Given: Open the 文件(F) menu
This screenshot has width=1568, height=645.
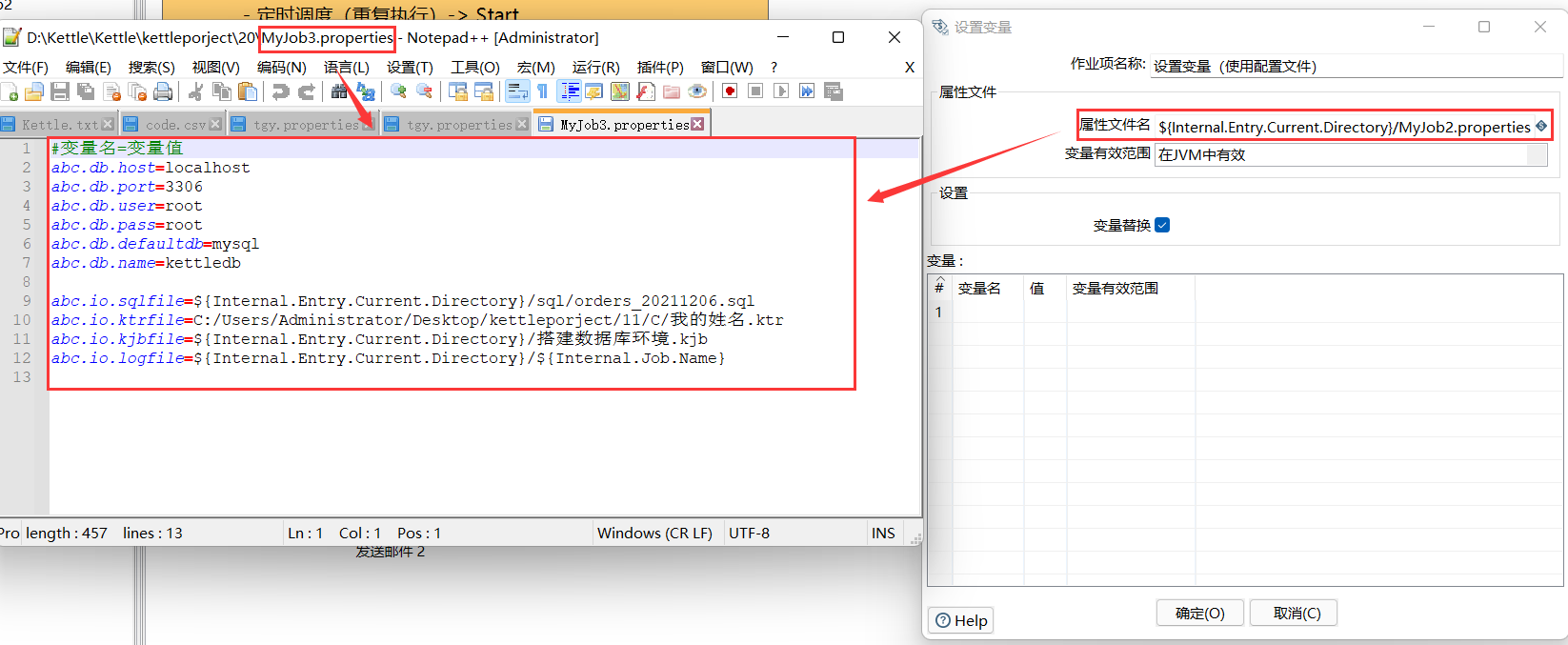Looking at the screenshot, I should [26, 68].
